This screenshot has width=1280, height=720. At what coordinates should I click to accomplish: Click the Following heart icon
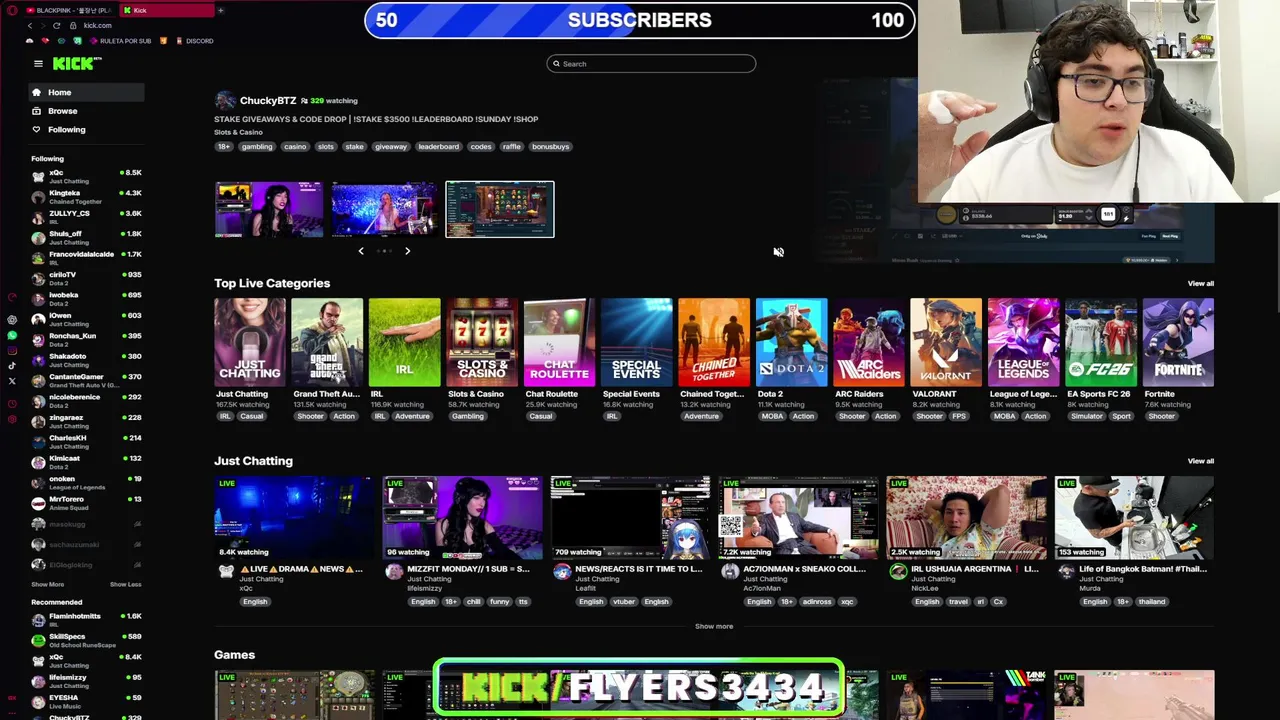[x=37, y=129]
